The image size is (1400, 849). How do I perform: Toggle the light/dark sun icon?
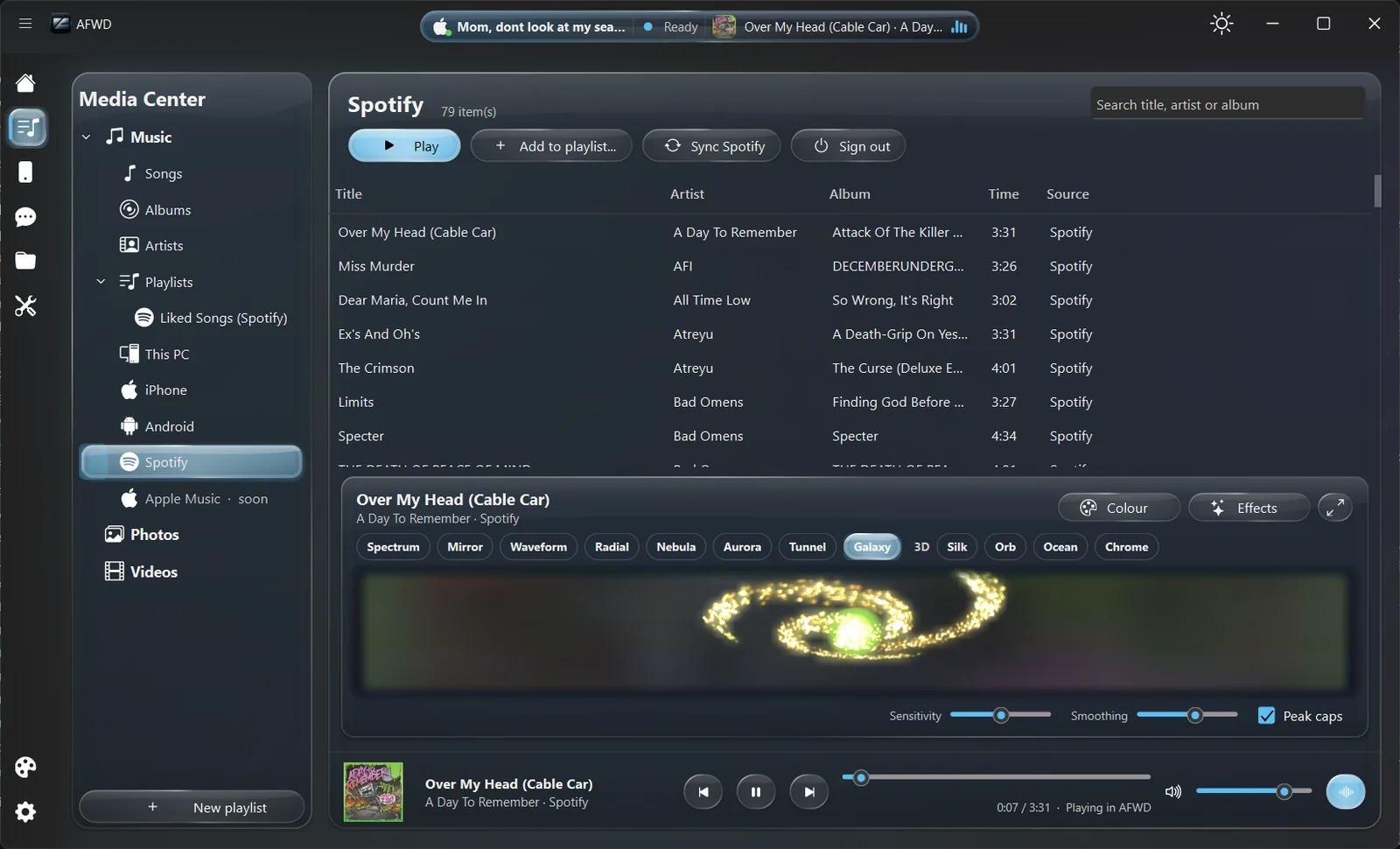pos(1221,24)
